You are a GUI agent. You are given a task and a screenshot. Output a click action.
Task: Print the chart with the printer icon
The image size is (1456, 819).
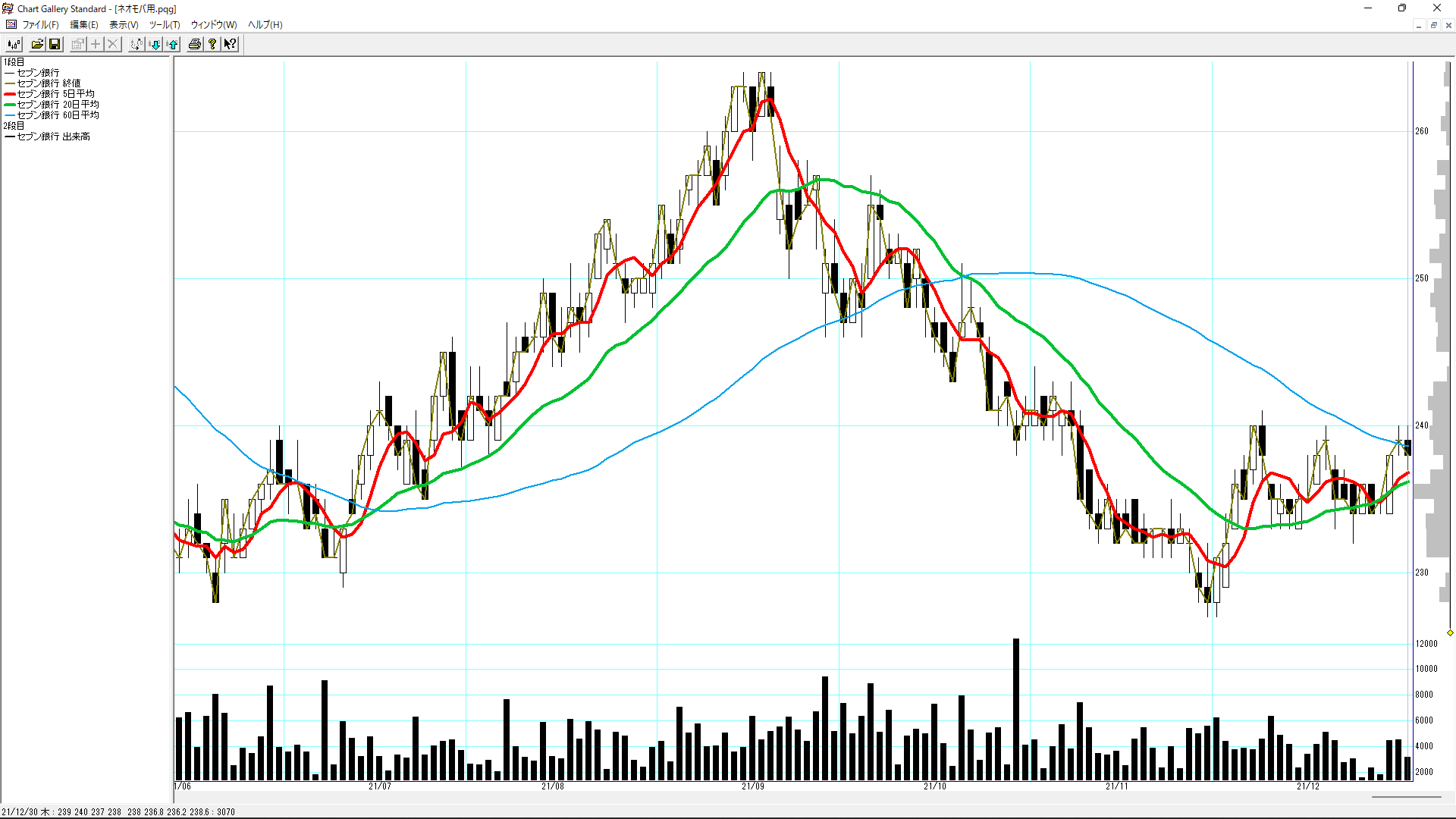point(195,44)
